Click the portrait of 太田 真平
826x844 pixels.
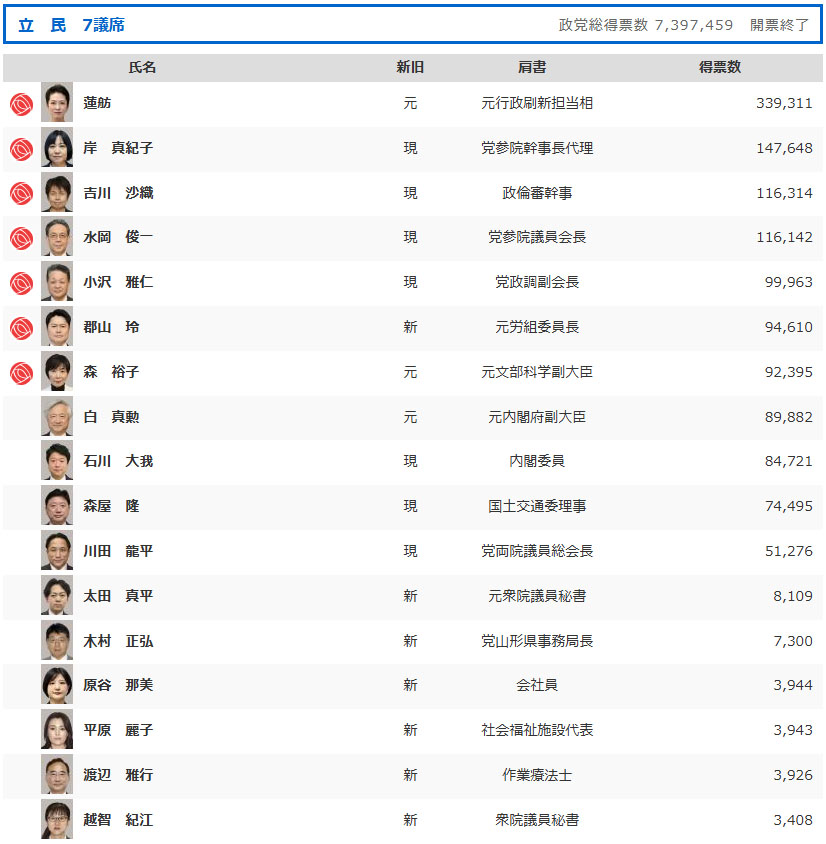click(57, 596)
